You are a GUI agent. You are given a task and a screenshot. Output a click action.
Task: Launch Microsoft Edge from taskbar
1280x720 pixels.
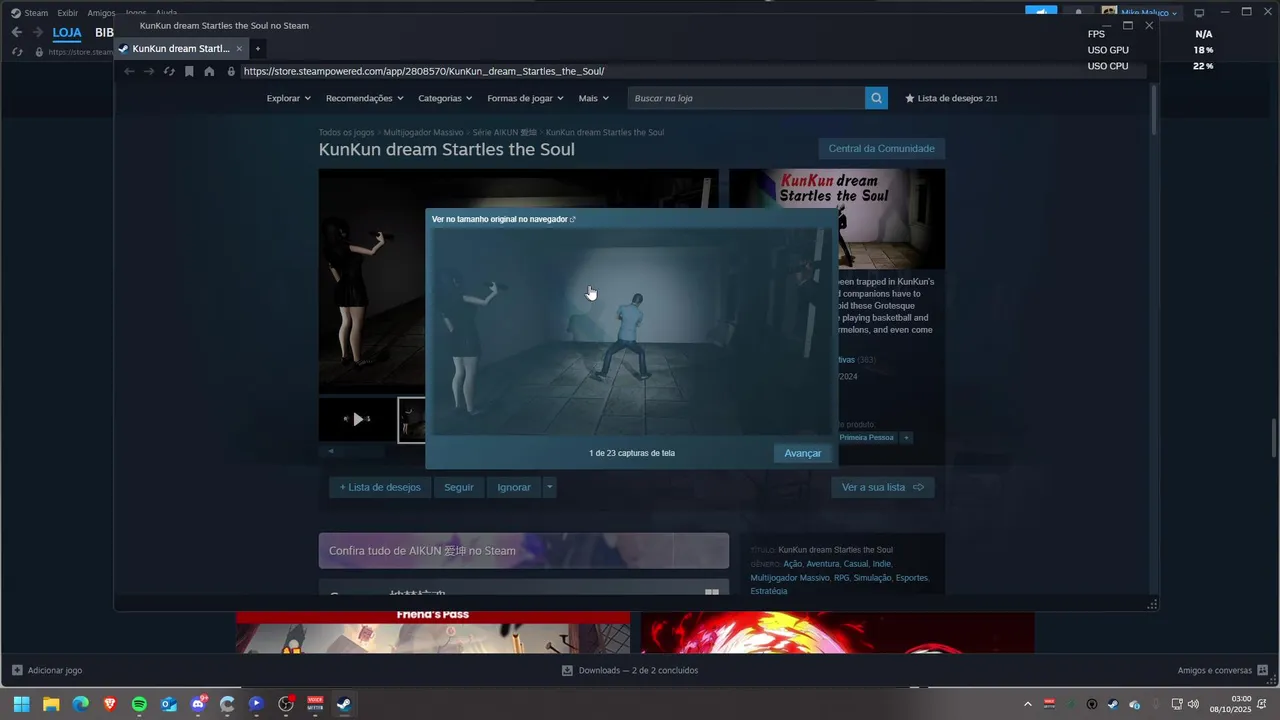pyautogui.click(x=80, y=704)
